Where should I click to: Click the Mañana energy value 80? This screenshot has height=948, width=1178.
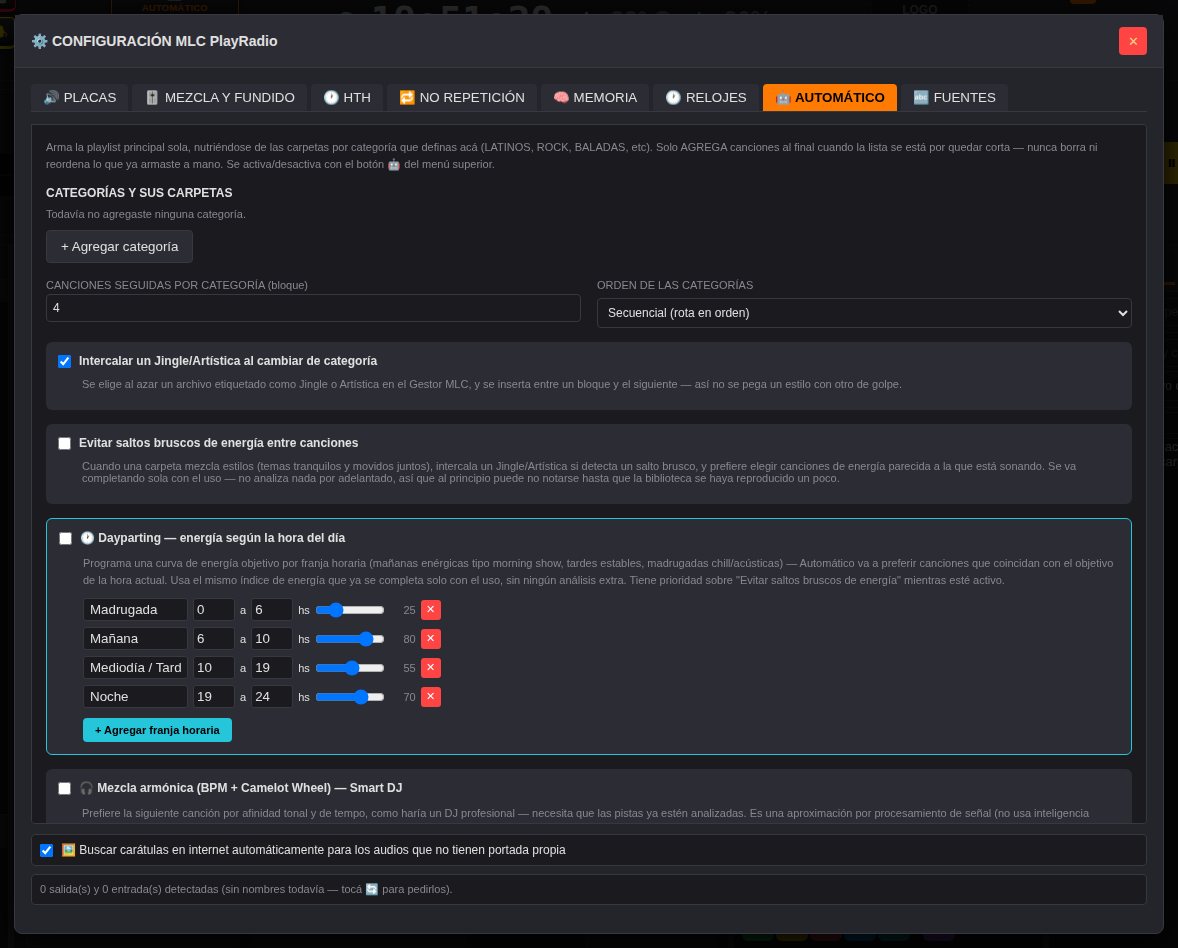click(409, 639)
